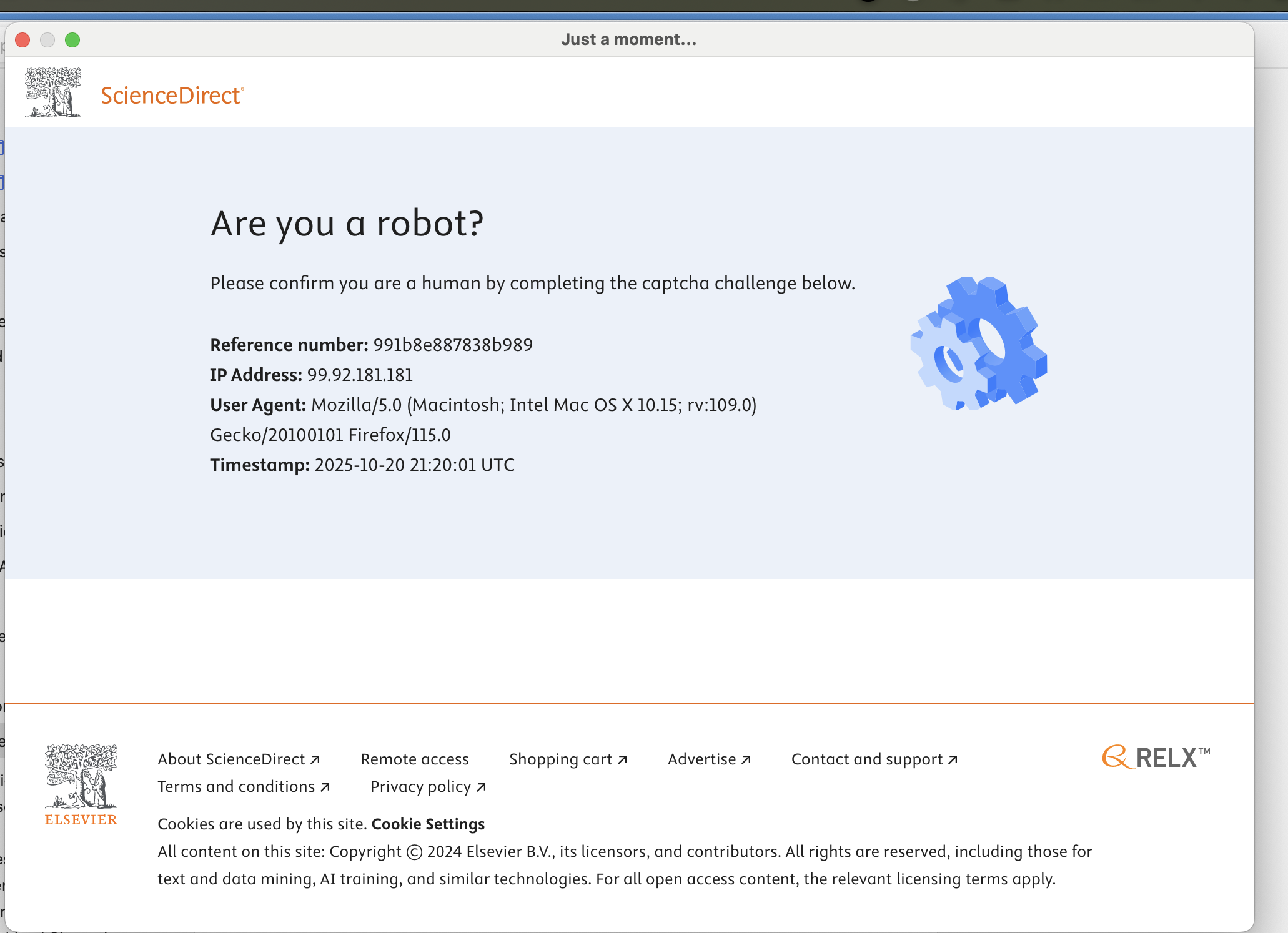Click the ScienceDirect wordmark logo

172,96
